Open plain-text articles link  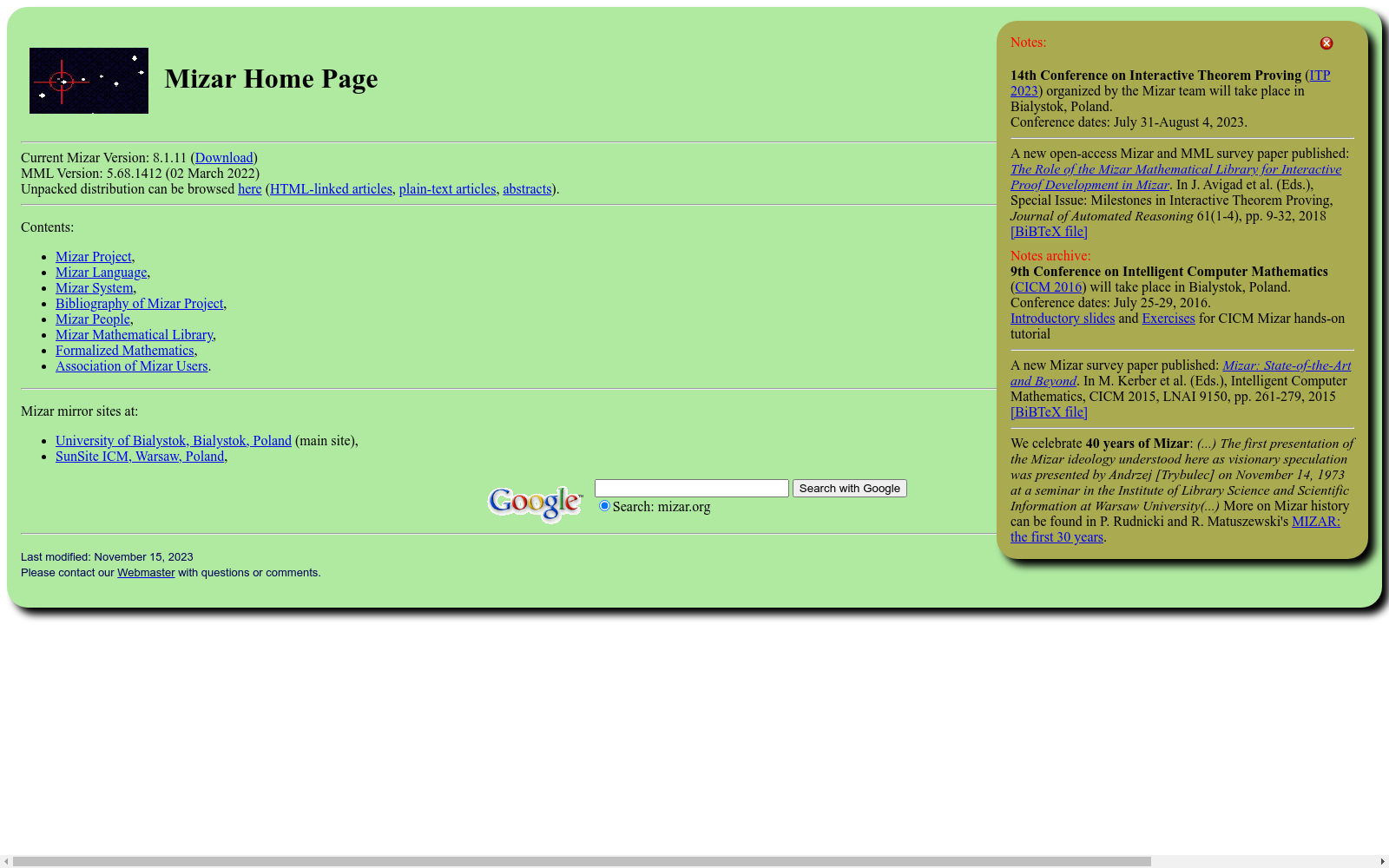pyautogui.click(x=447, y=189)
